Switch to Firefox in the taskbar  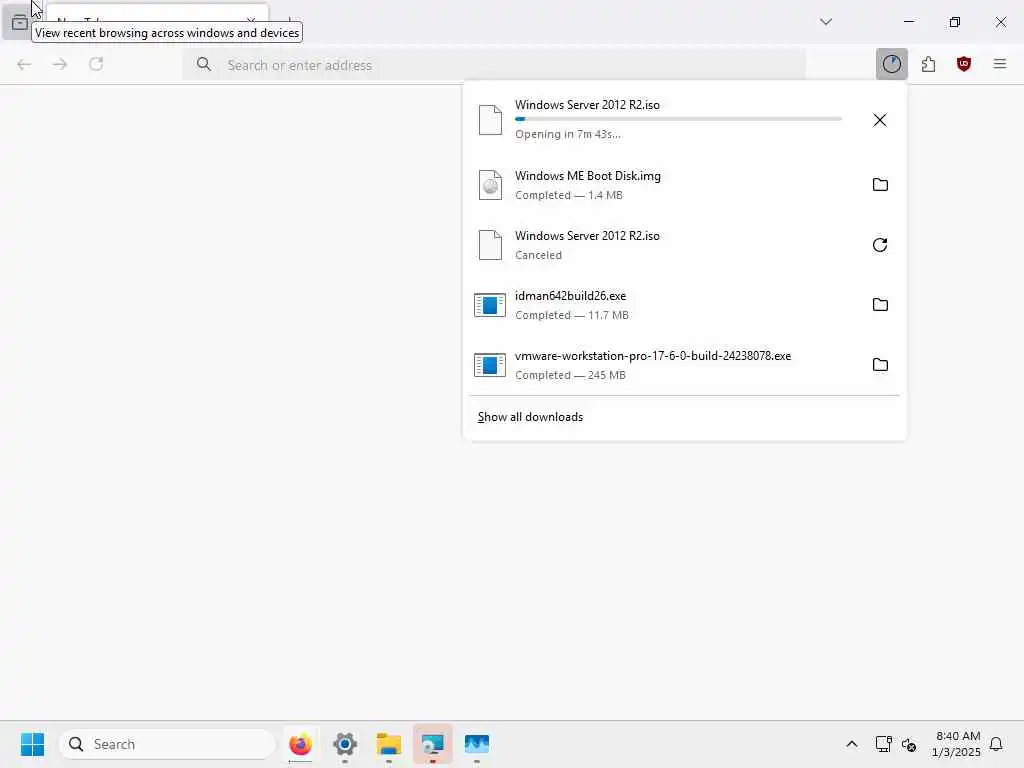click(x=300, y=744)
